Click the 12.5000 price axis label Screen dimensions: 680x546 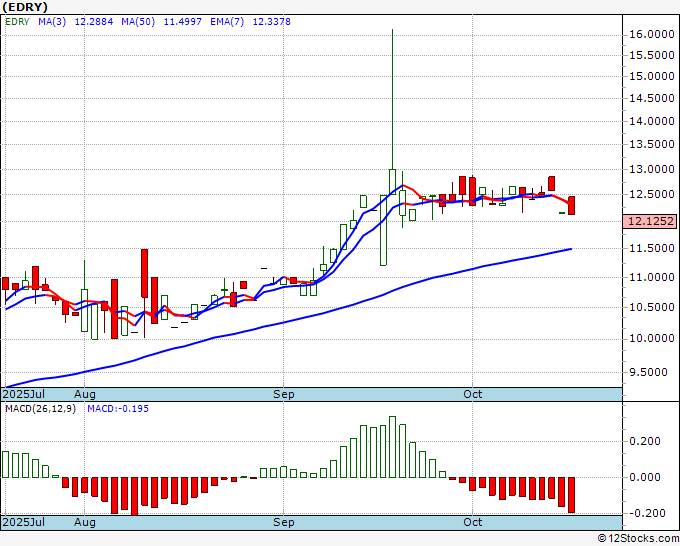tap(651, 194)
